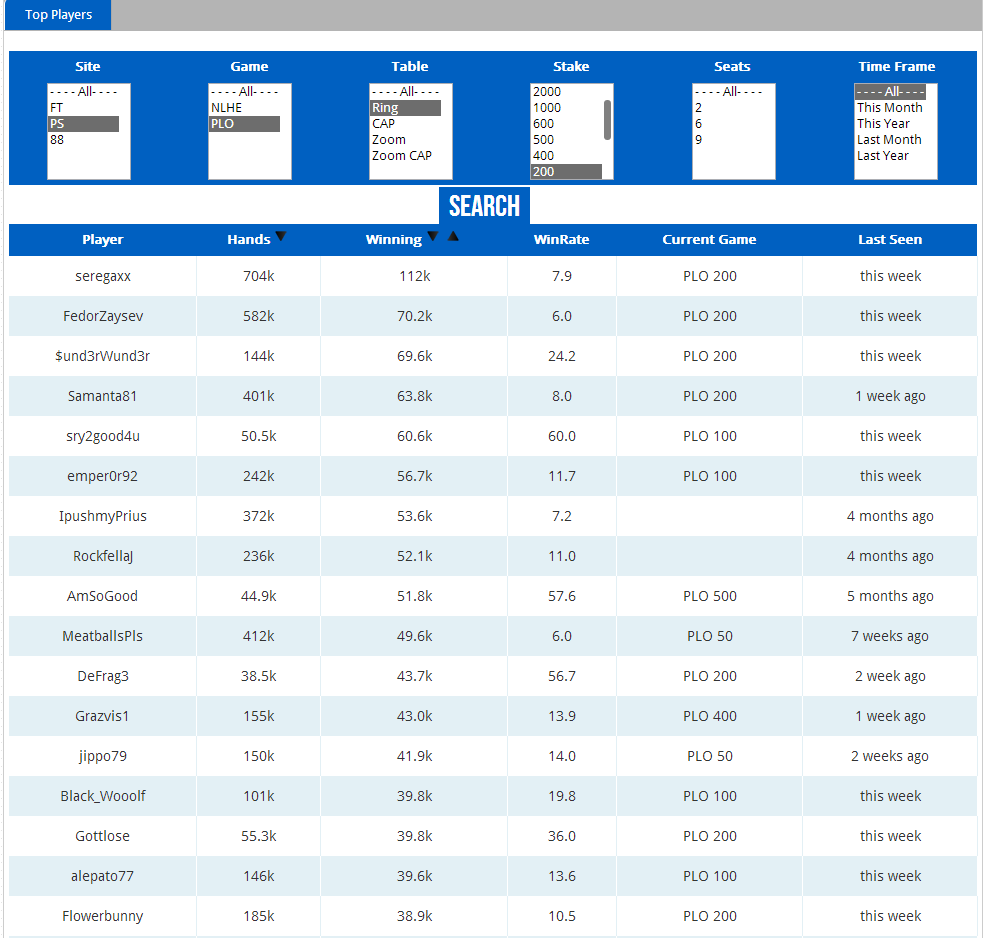983x938 pixels.
Task: Choose All option in Time Frame list
Action: click(x=890, y=92)
